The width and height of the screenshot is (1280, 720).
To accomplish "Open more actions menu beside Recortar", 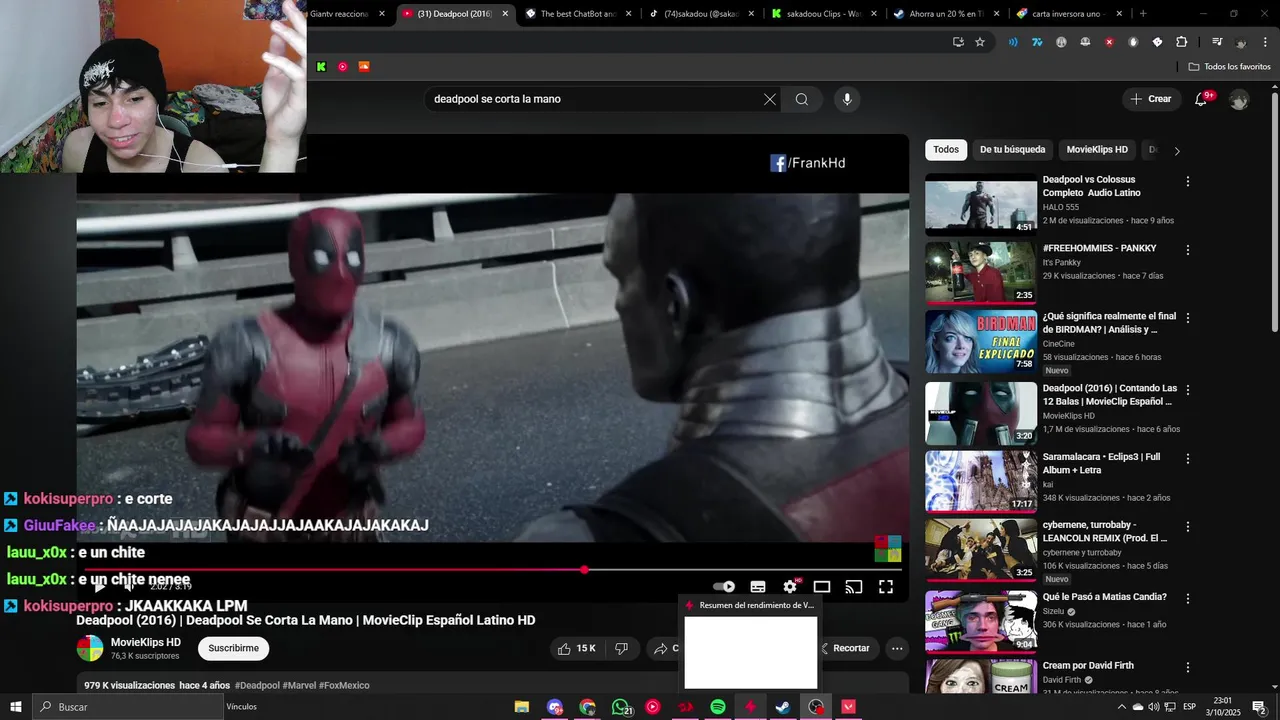I will 897,648.
